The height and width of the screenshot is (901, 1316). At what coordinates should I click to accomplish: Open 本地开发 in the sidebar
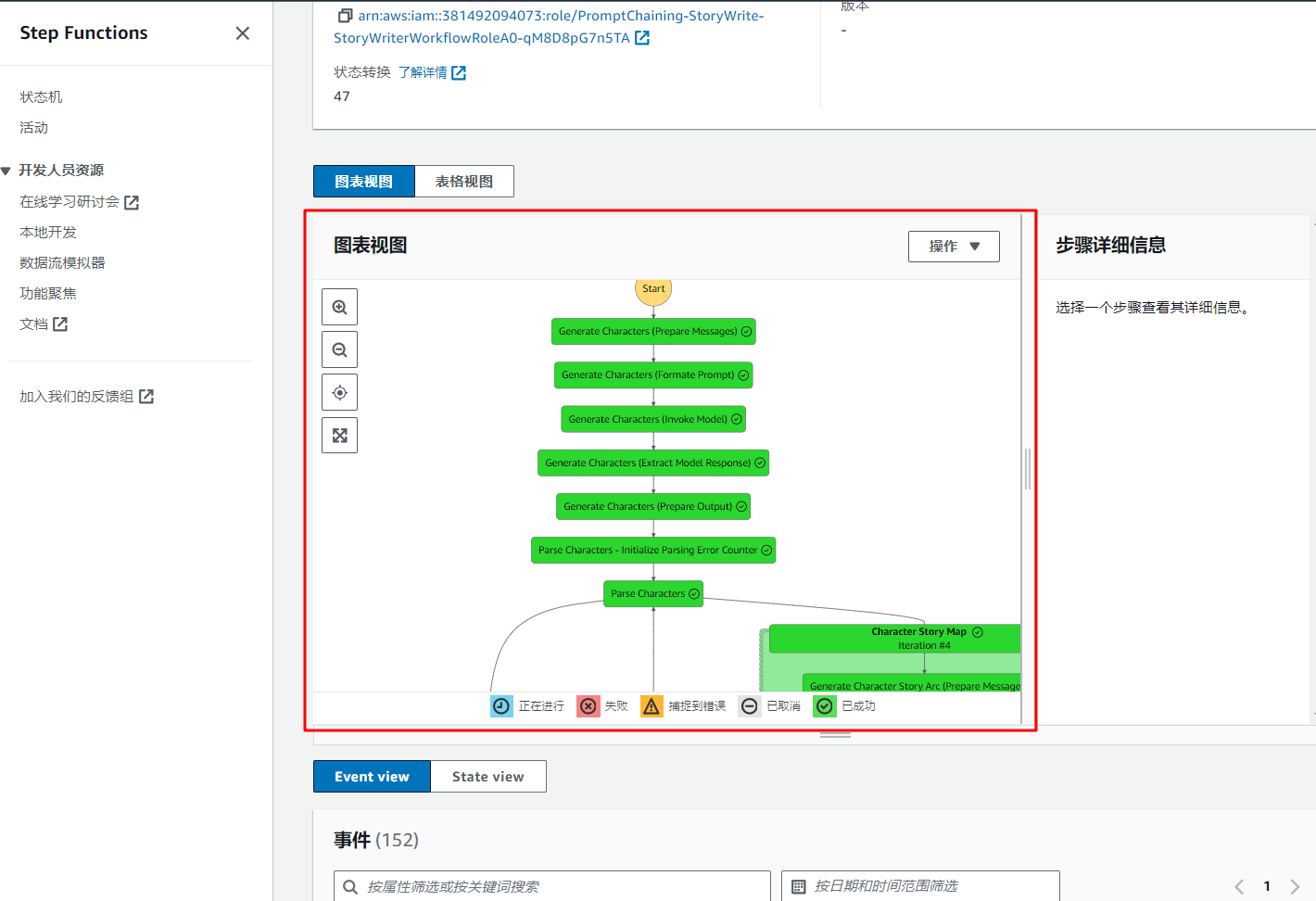(x=48, y=233)
